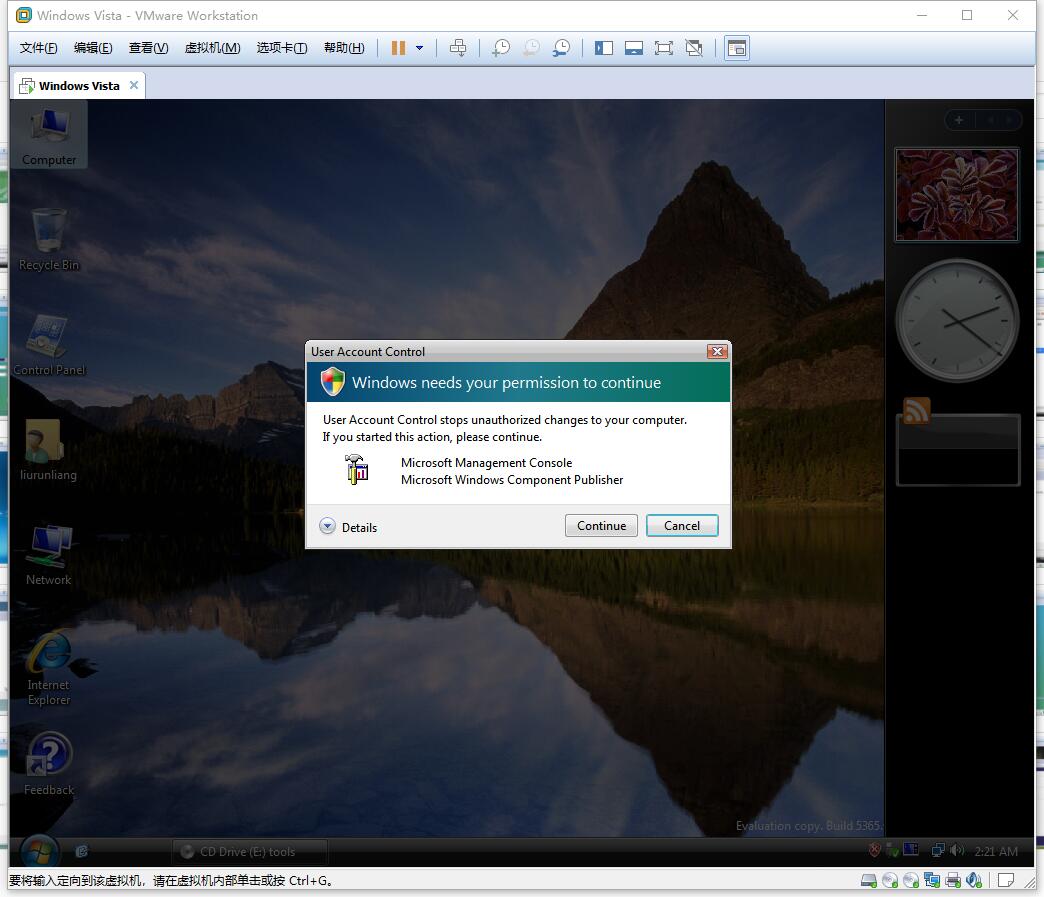
Task: Select the Network desktop icon
Action: click(49, 555)
